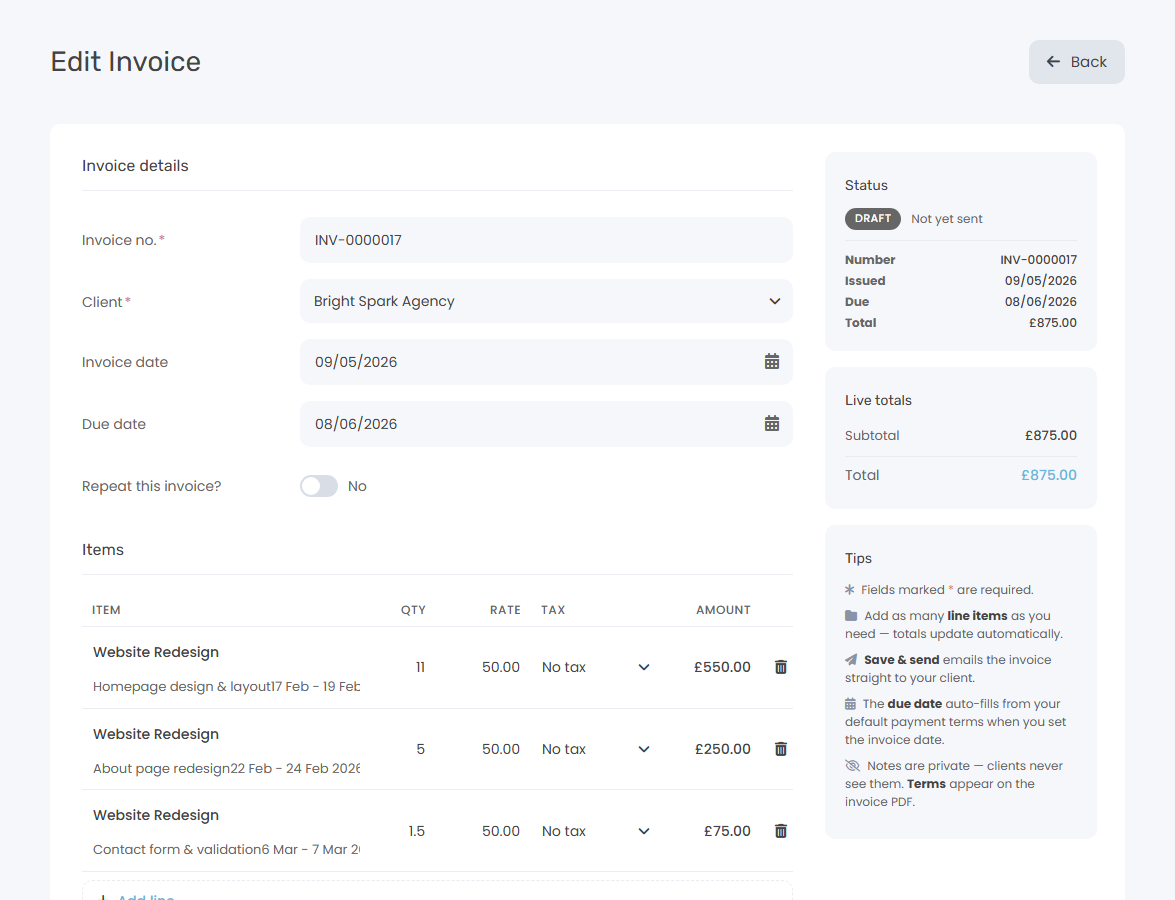Click Website Redesign name in £250.00 row
This screenshot has height=900, width=1175.
tap(156, 734)
